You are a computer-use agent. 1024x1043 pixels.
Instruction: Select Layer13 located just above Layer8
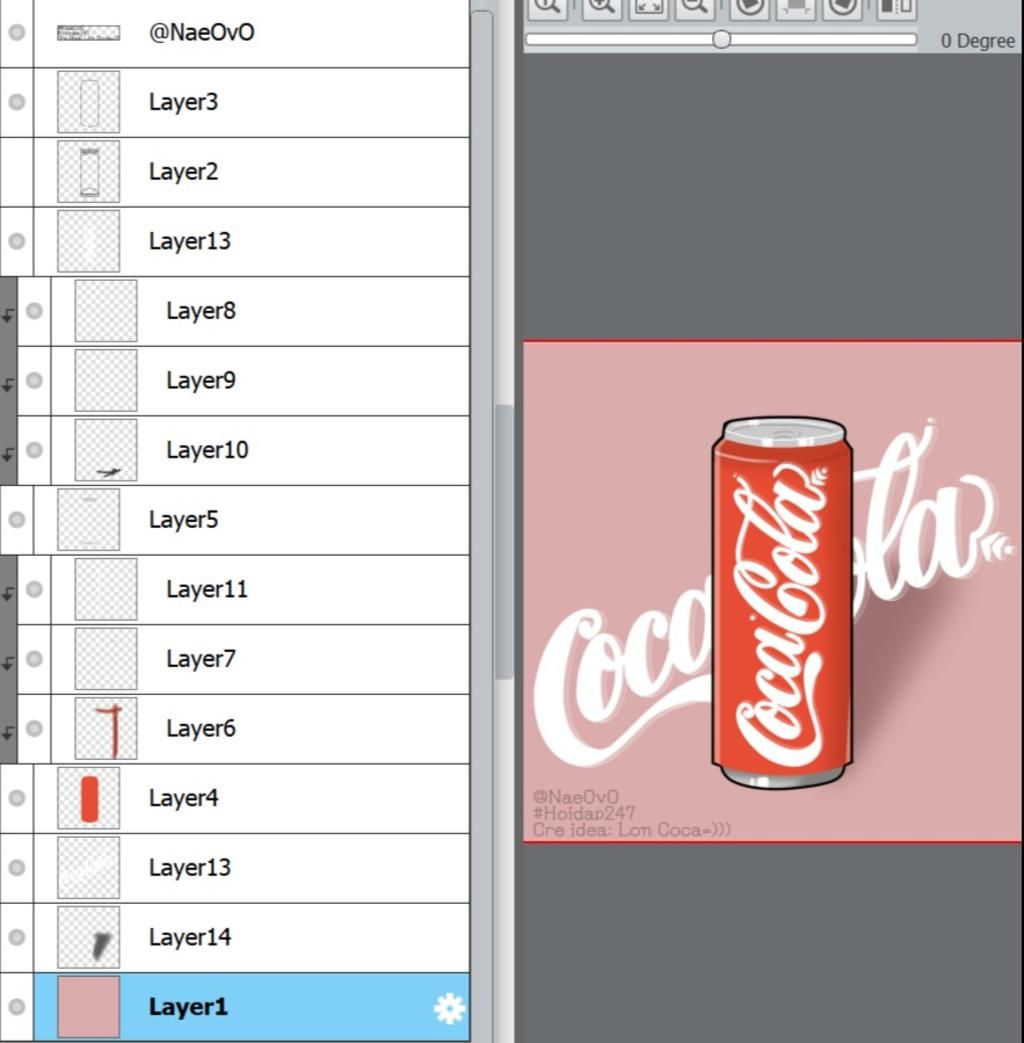251,241
